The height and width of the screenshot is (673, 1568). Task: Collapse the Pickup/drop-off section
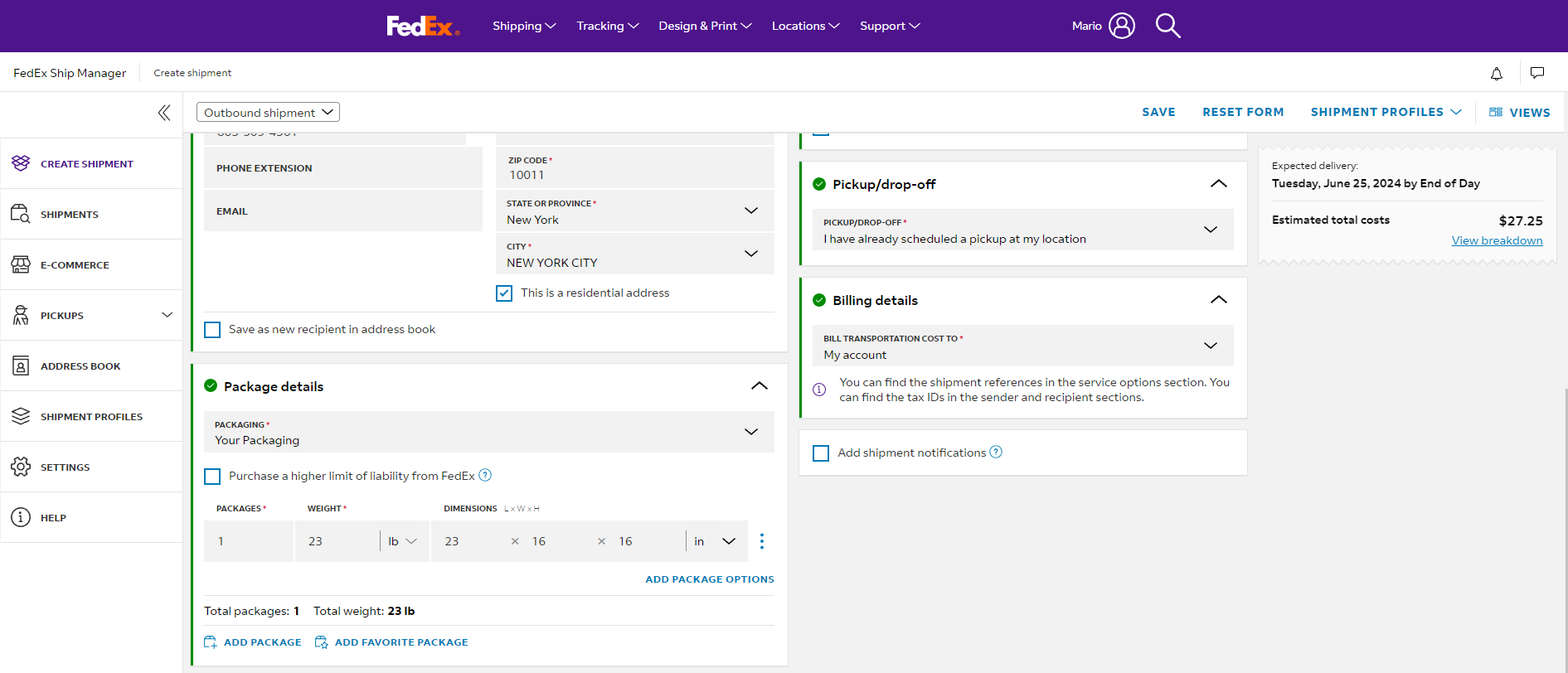[x=1219, y=184]
